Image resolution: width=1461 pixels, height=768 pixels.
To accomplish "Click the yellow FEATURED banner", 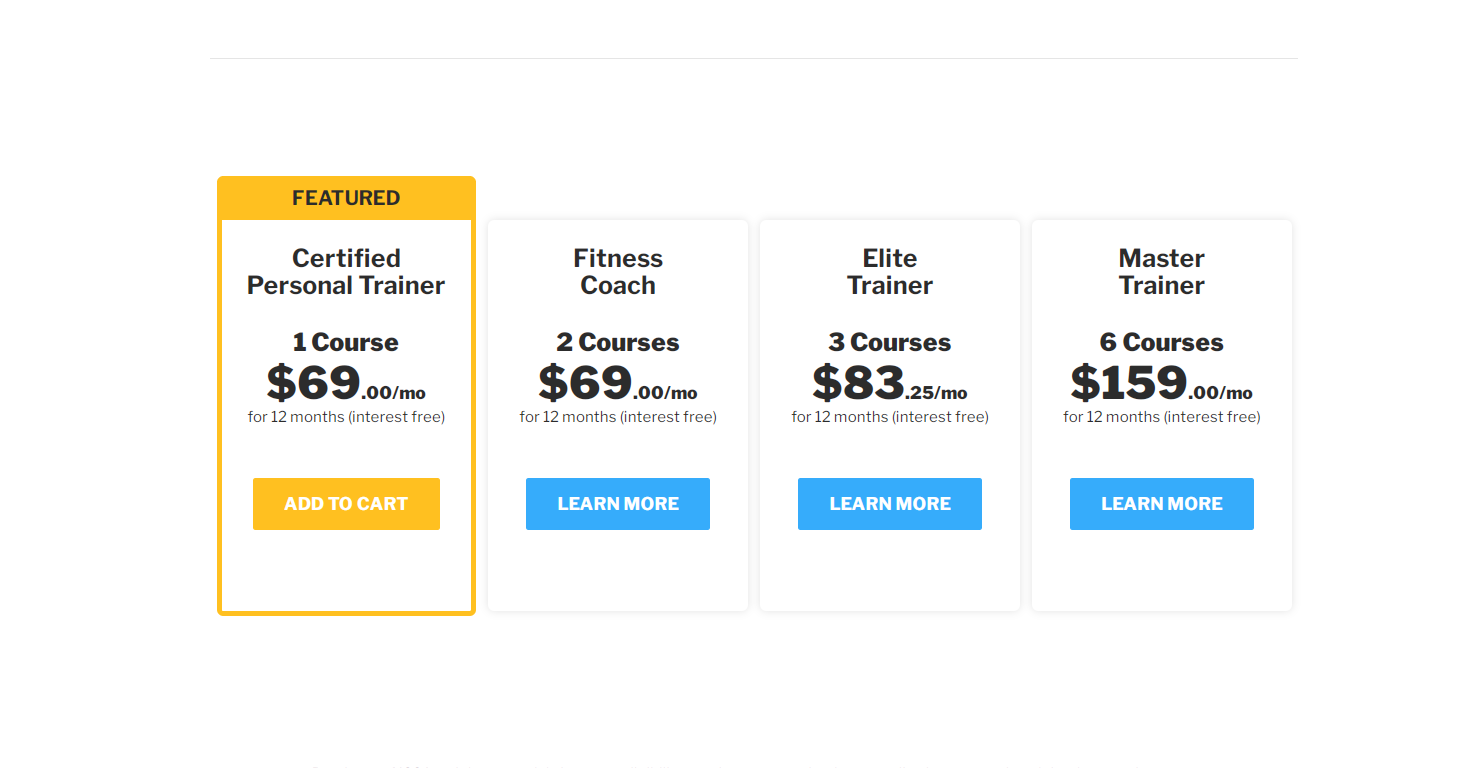I will pos(346,198).
